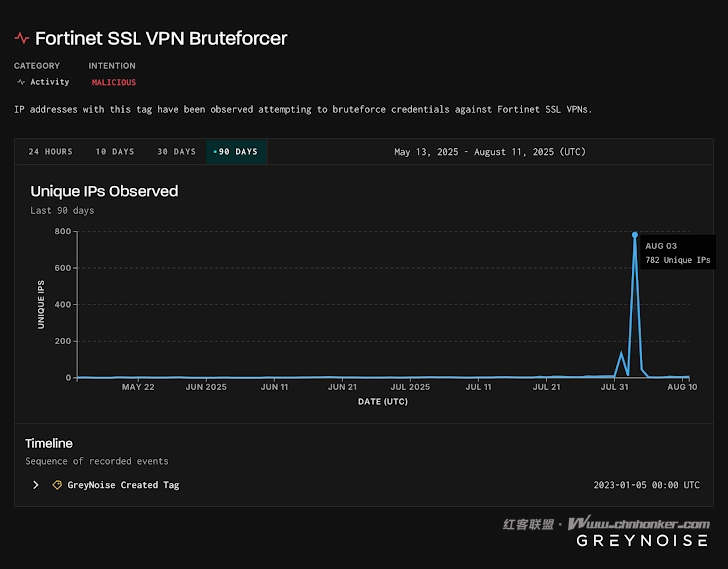Expand the GreyNoise Created Tag event chevron

[36, 485]
